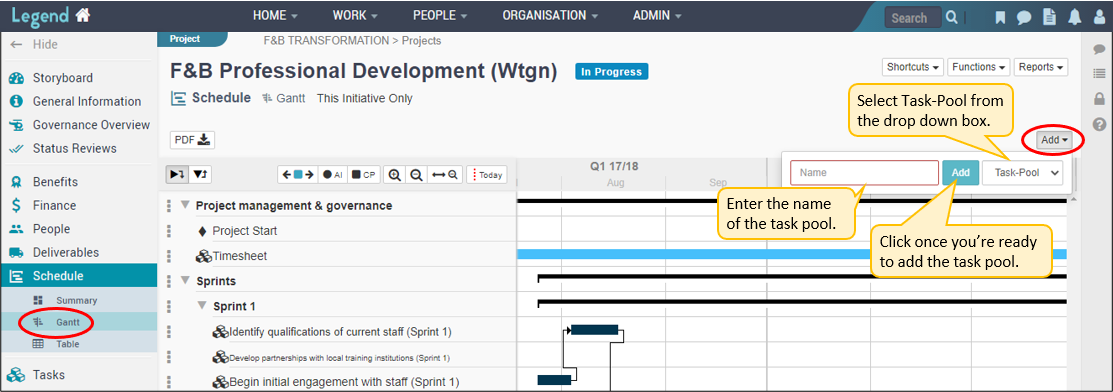The image size is (1113, 392).
Task: Jump to Today in the Gantt
Action: tap(487, 174)
